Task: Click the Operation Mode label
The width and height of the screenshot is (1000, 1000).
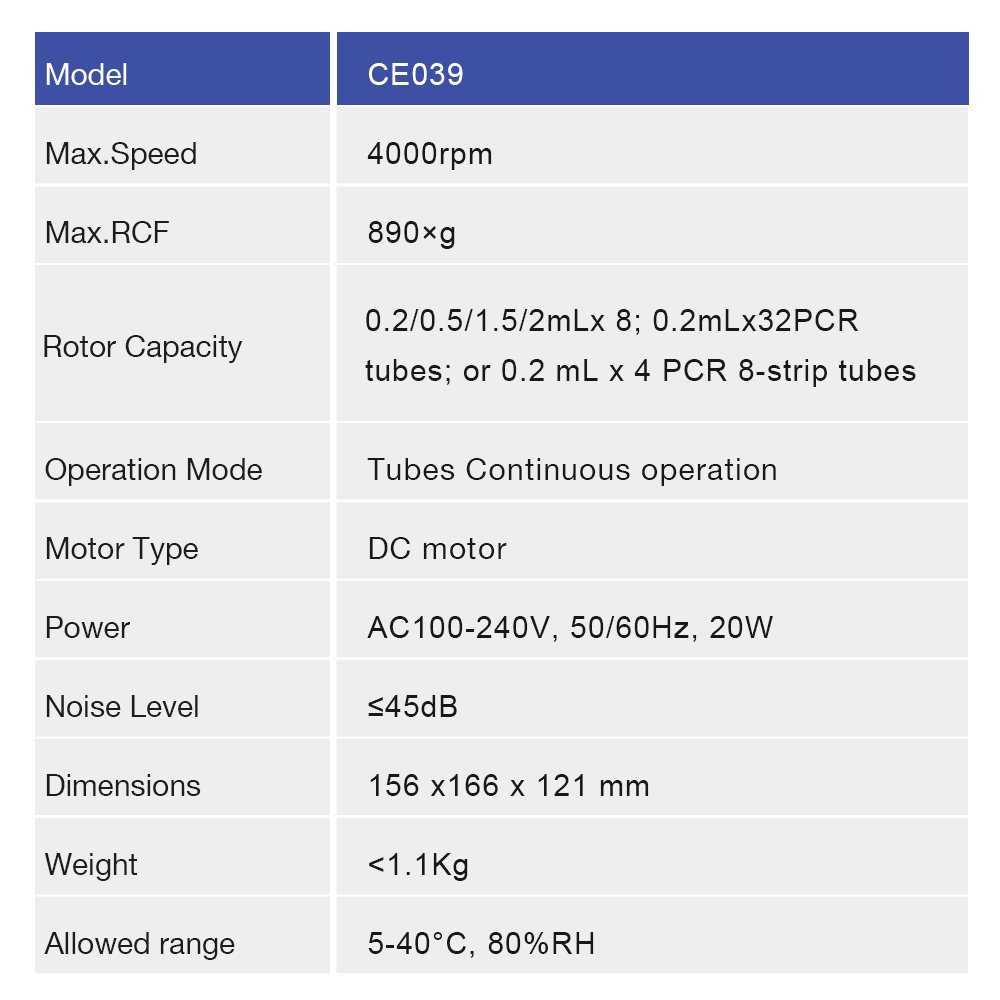Action: click(x=154, y=470)
